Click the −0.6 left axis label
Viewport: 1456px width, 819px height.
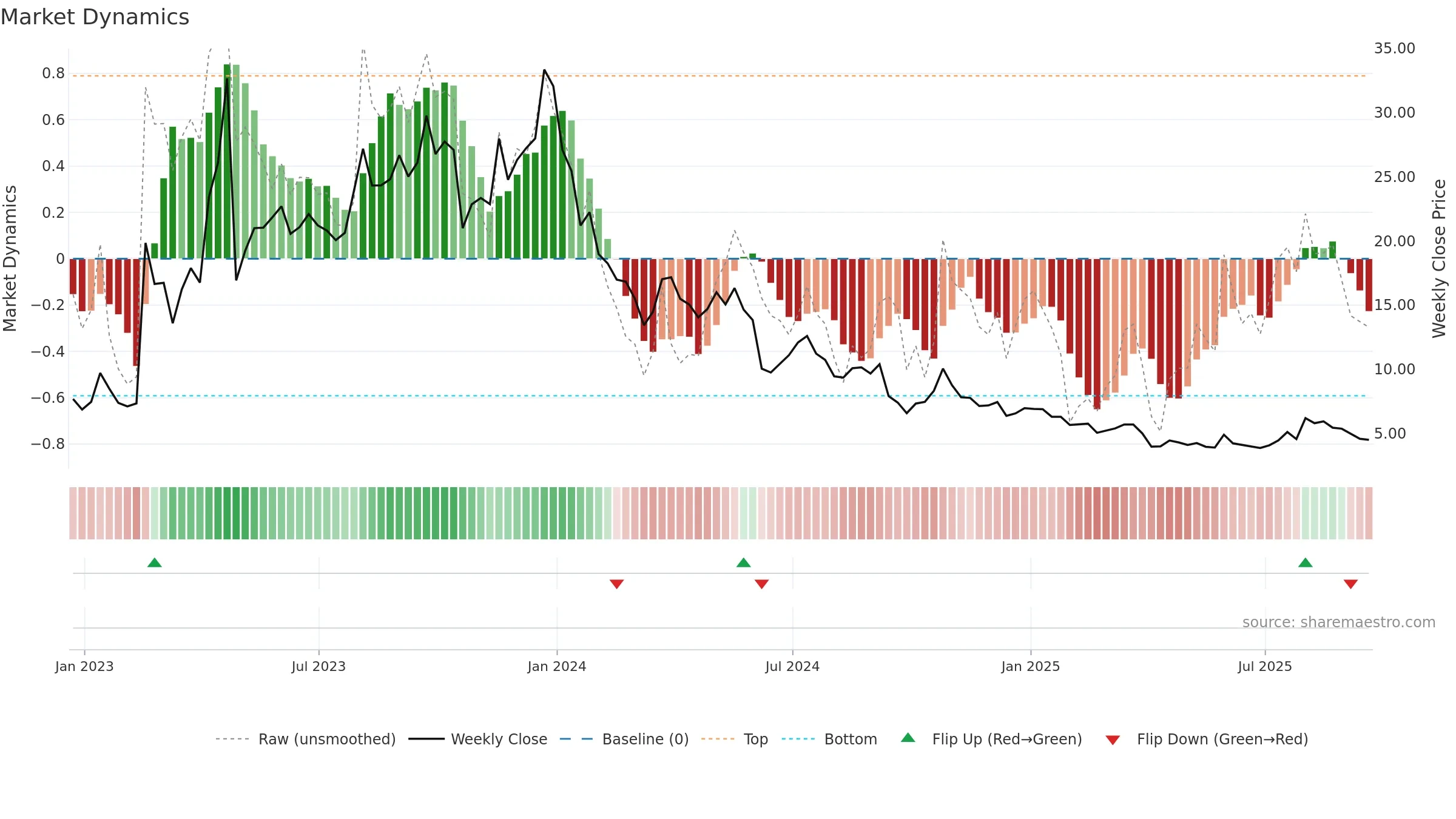pos(48,398)
